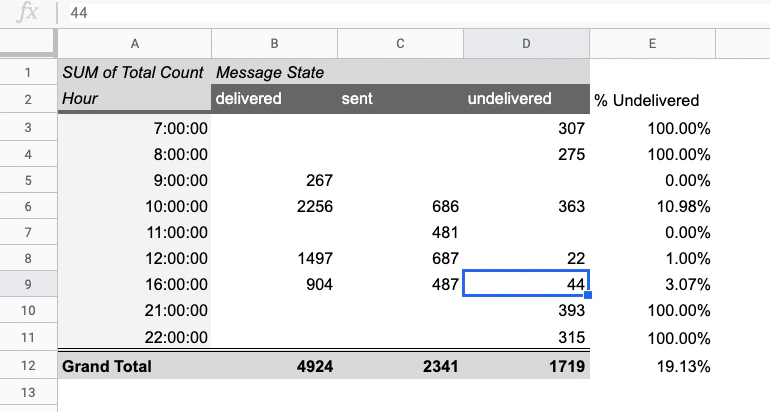The image size is (770, 412).
Task: Click the 'sent' column heading cell
Action: coord(400,99)
